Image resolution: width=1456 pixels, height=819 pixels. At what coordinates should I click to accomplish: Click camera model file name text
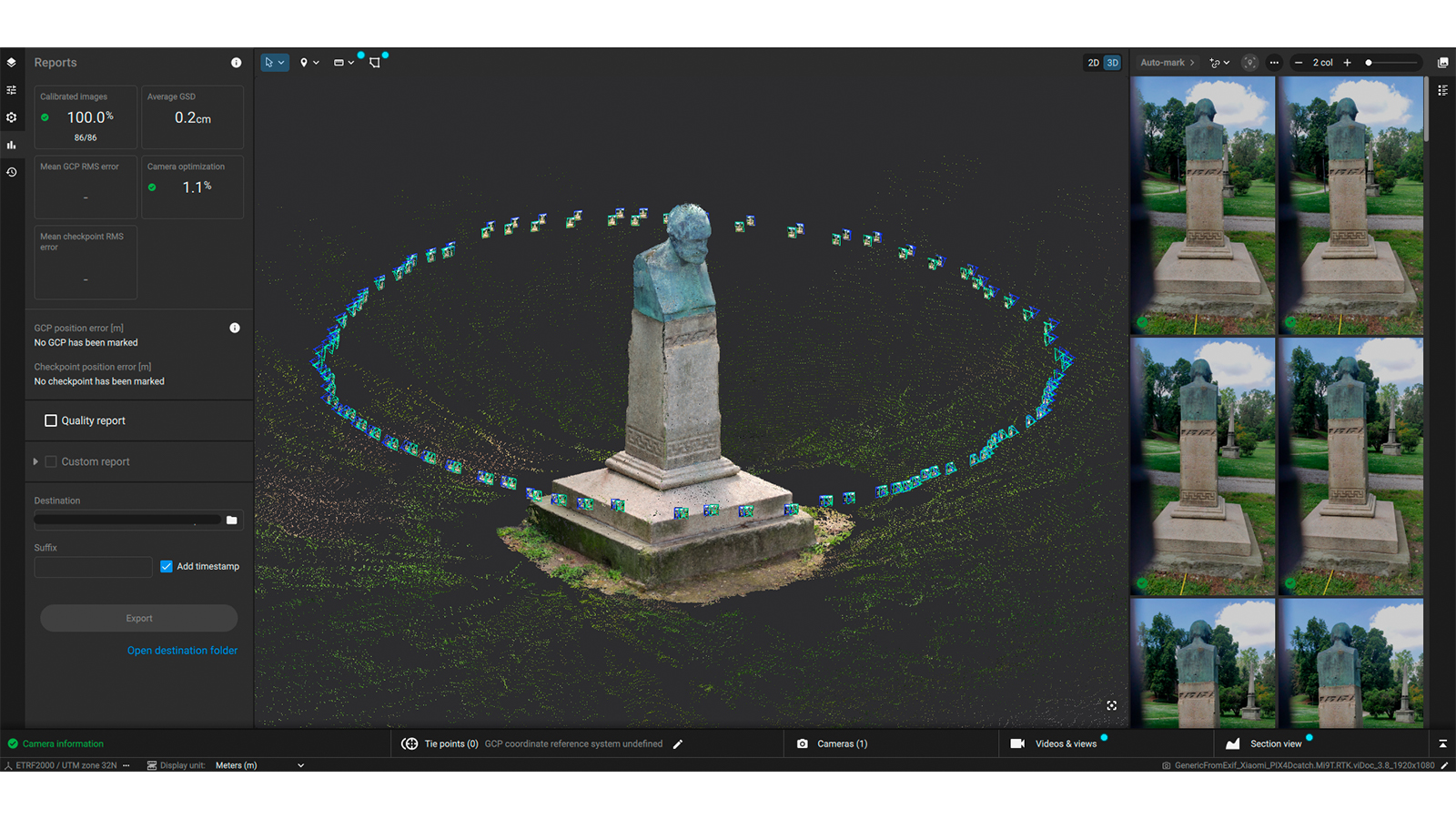tap(1305, 765)
